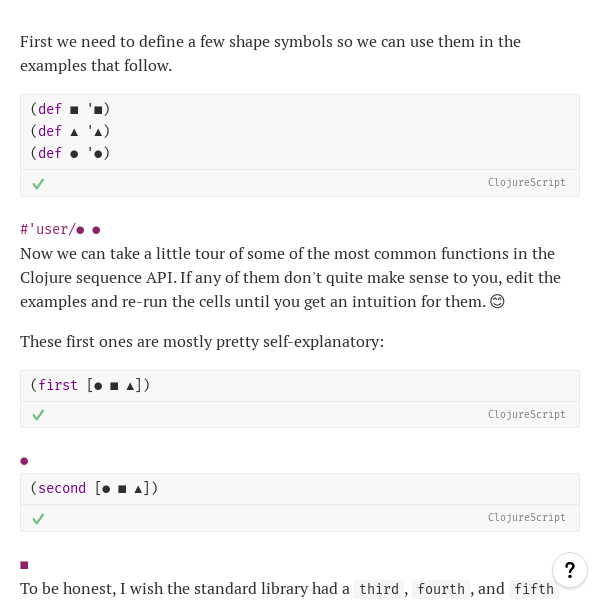Click green checkmark under the second cell
This screenshot has height=600, width=600.
38,519
